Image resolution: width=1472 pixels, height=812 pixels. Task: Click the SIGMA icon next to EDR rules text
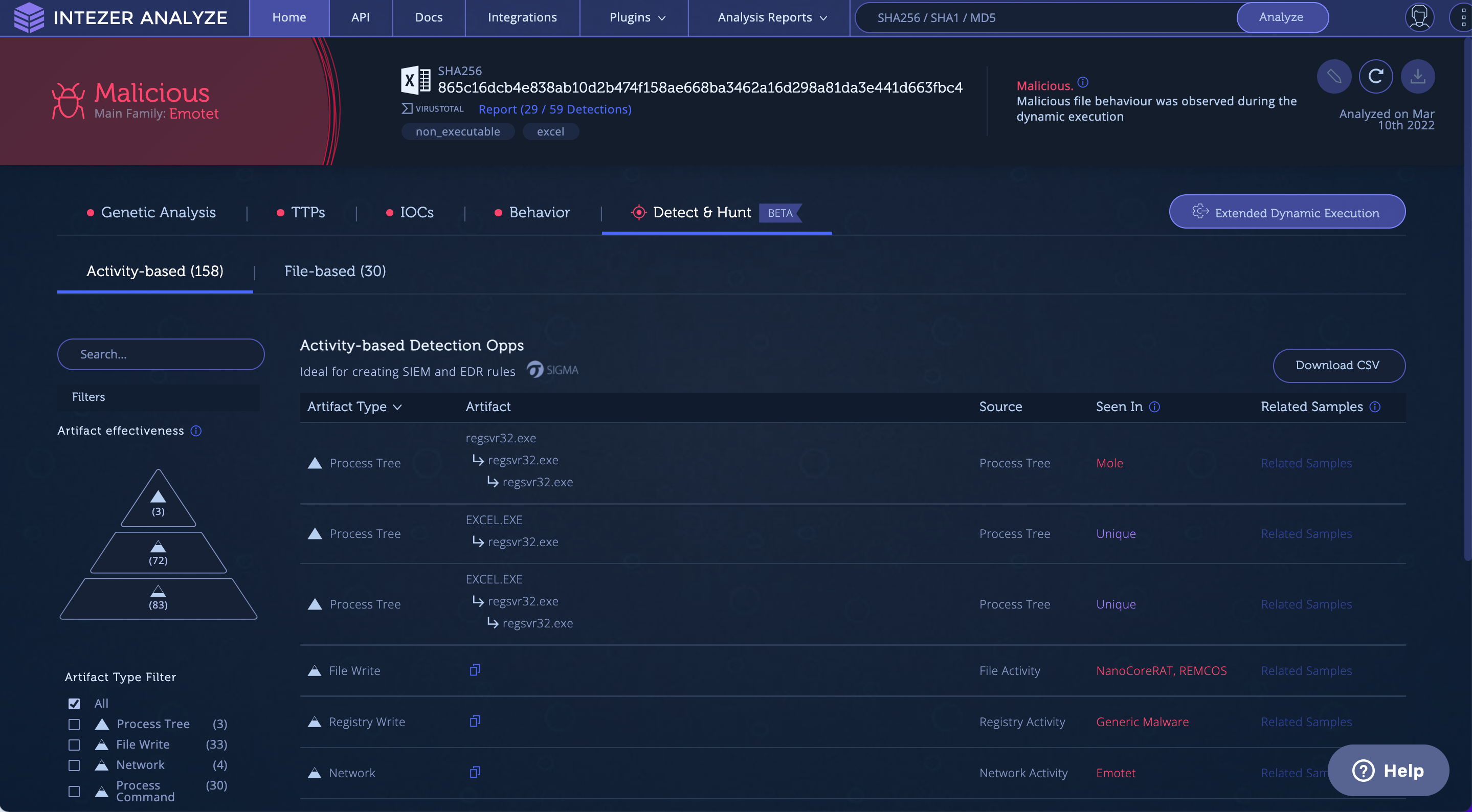coord(536,370)
